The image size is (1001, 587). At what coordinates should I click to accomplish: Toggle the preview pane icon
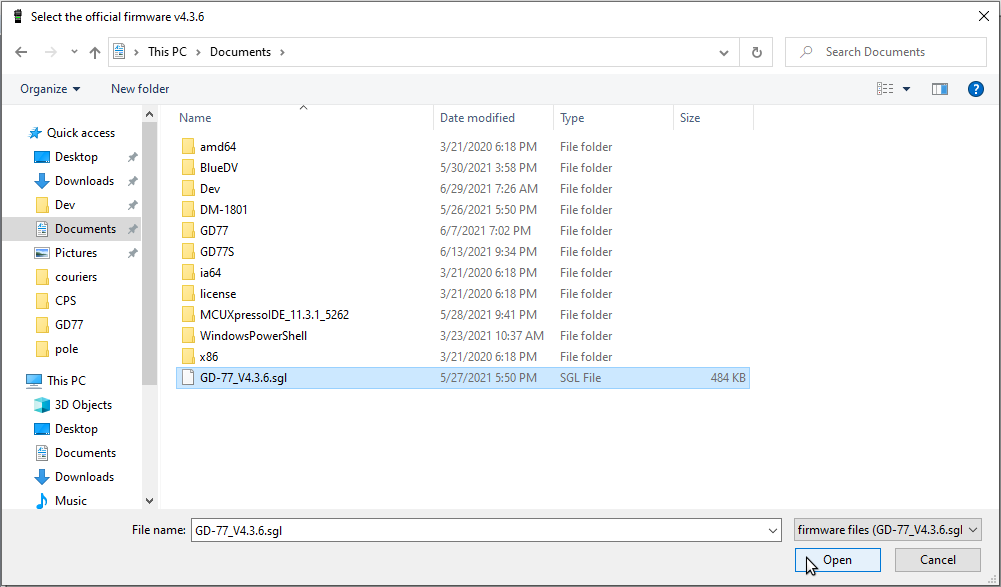tap(939, 89)
